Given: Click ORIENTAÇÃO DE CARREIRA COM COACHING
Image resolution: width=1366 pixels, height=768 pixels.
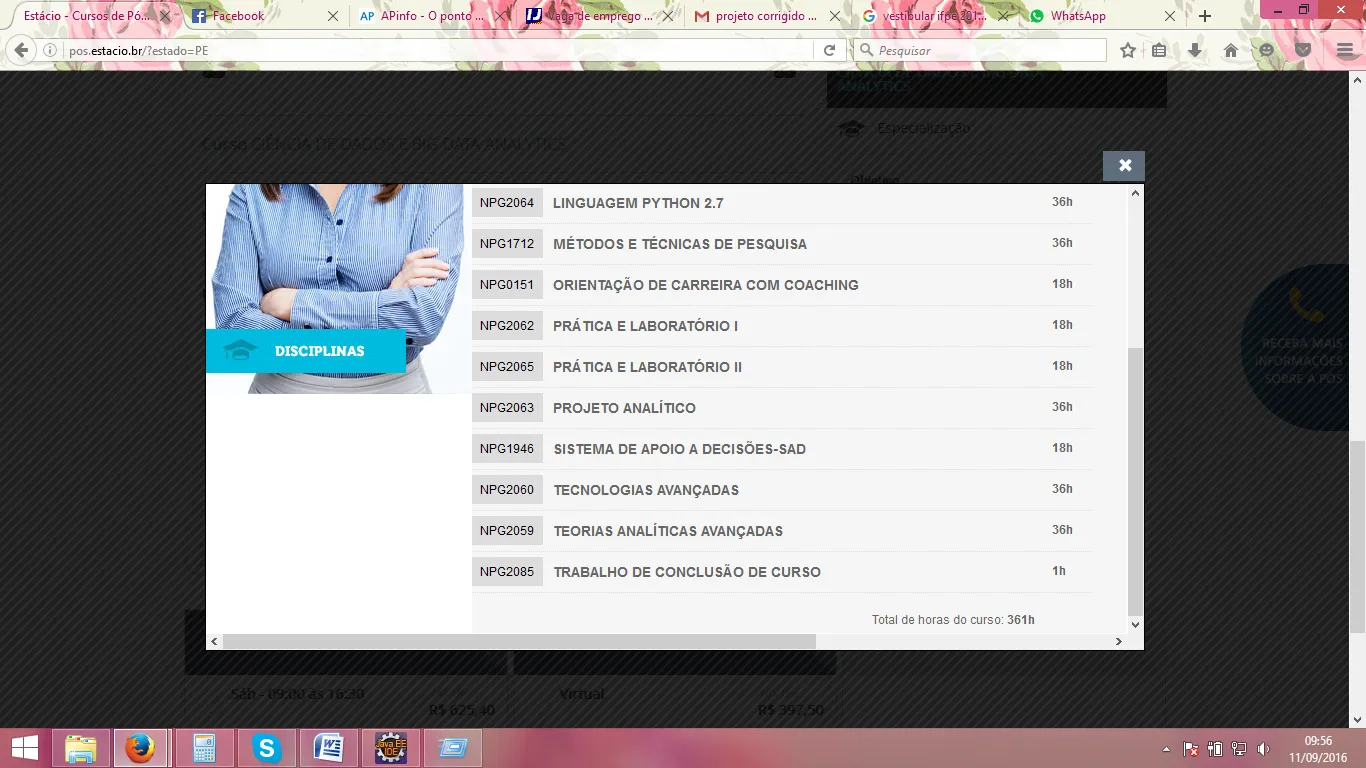Looking at the screenshot, I should [706, 285].
